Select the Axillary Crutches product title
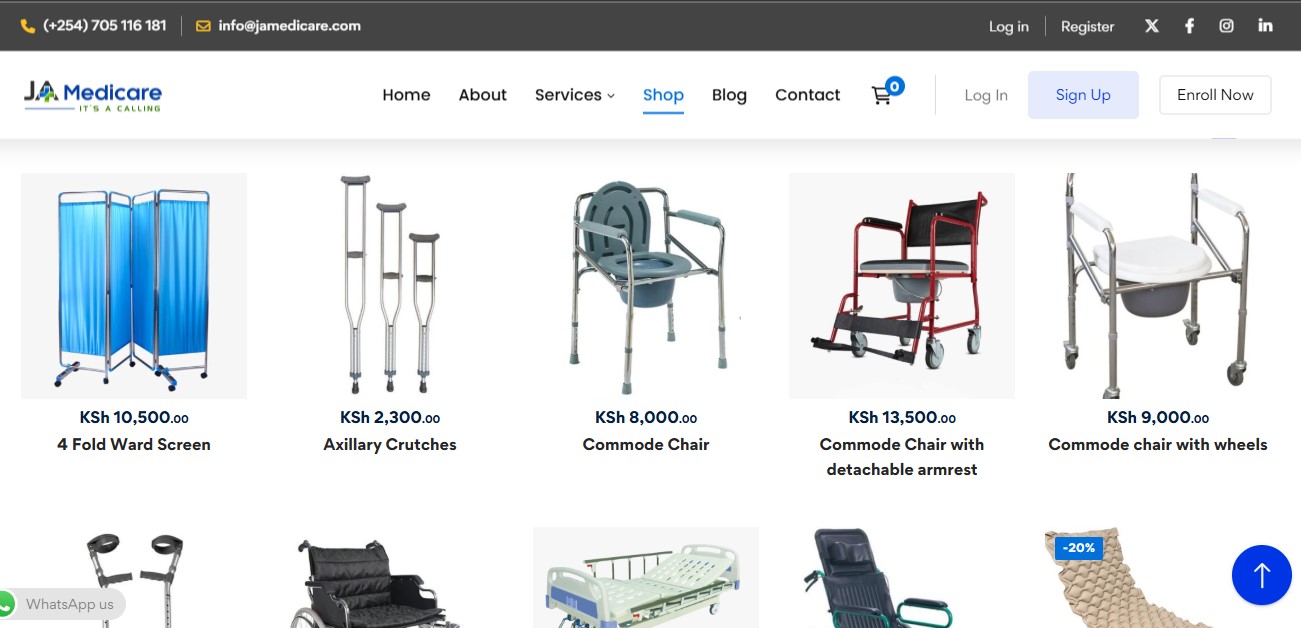The image size is (1301, 628). tap(390, 445)
